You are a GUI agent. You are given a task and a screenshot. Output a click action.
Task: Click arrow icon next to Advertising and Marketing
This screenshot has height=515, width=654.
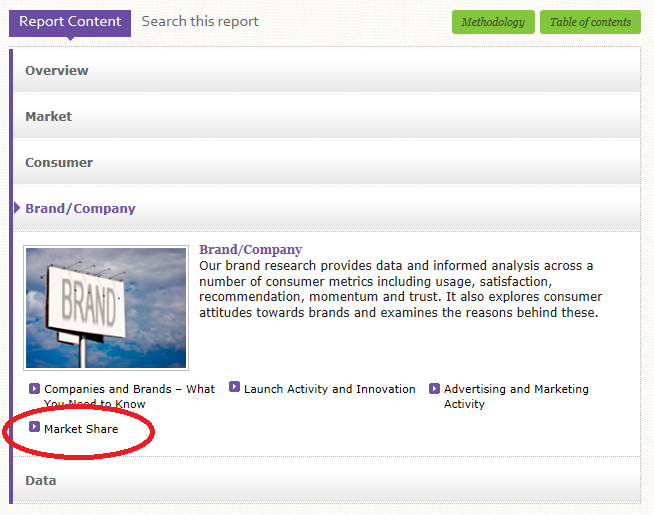tap(435, 388)
